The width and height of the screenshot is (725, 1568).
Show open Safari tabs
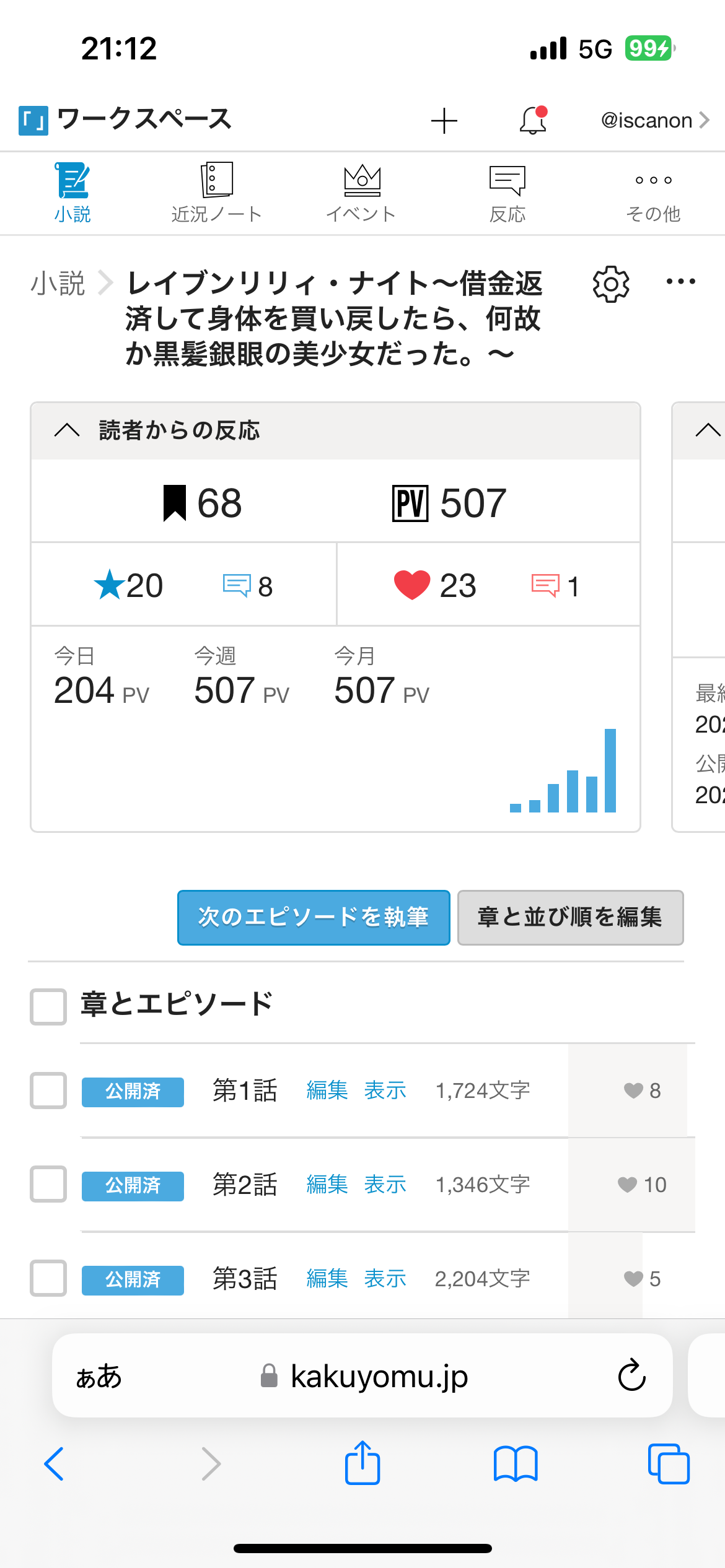pyautogui.click(x=669, y=1464)
